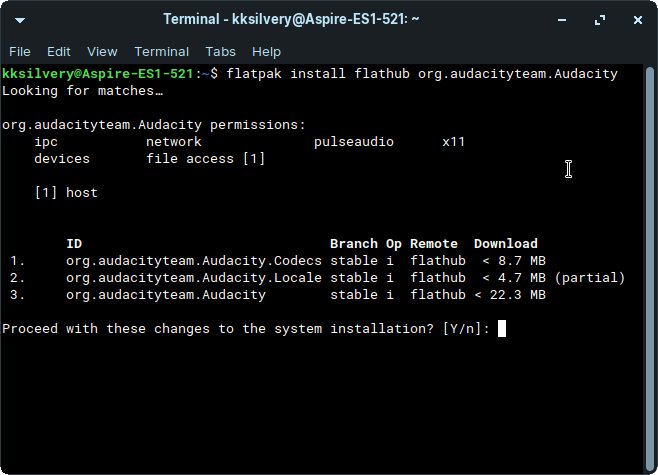Open the View menu
Screen dimensions: 658x475
[102, 51]
